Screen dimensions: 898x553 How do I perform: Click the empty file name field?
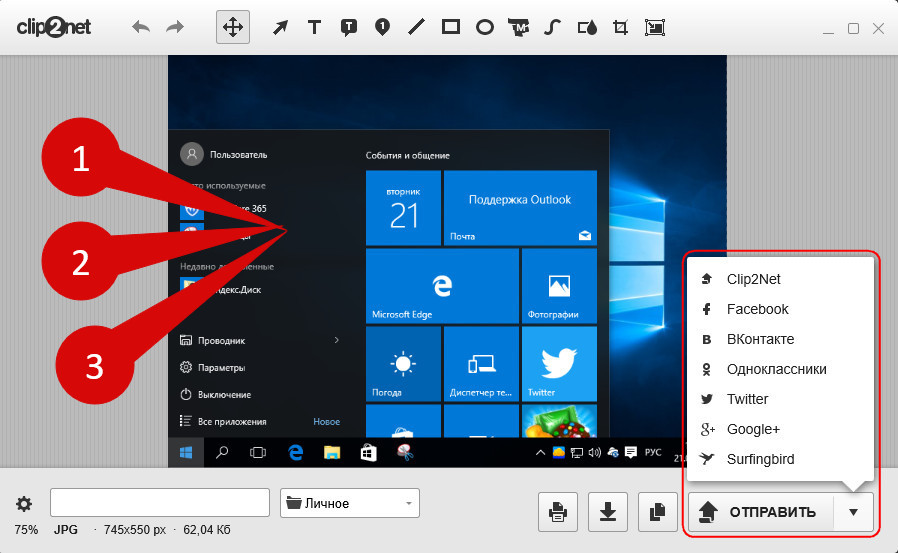(x=160, y=503)
